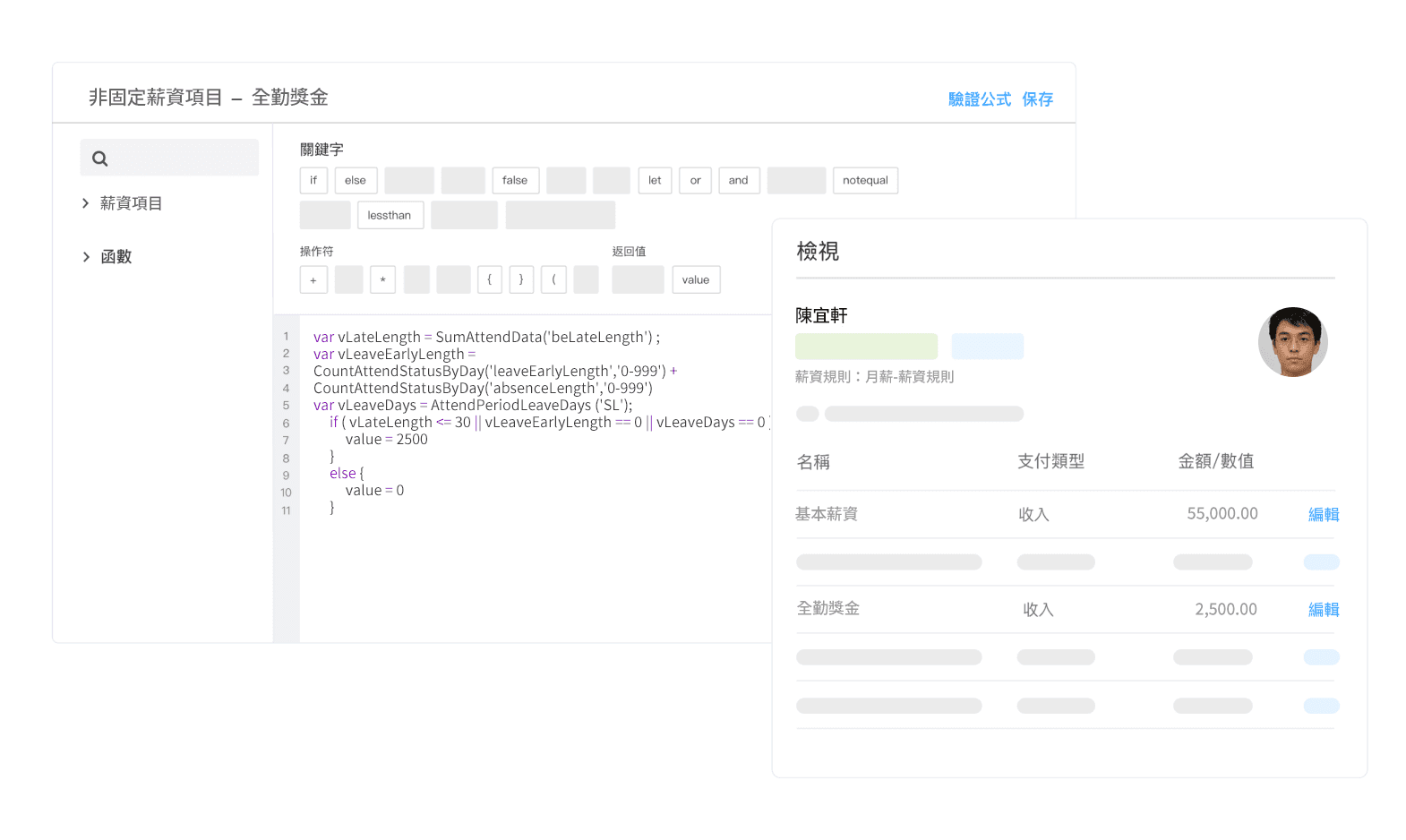Insert the opening curly brace operator
1406x840 pixels.
[x=490, y=279]
